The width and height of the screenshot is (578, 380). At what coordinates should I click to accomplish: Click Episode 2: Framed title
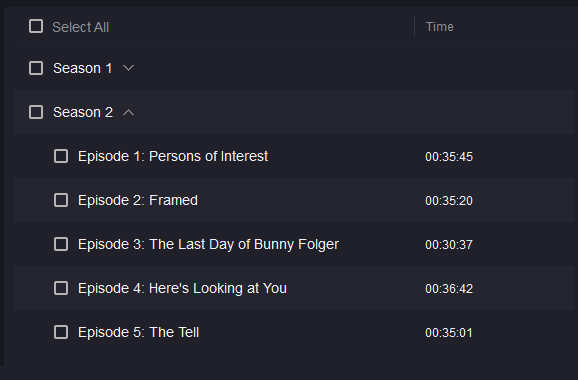[x=138, y=200]
